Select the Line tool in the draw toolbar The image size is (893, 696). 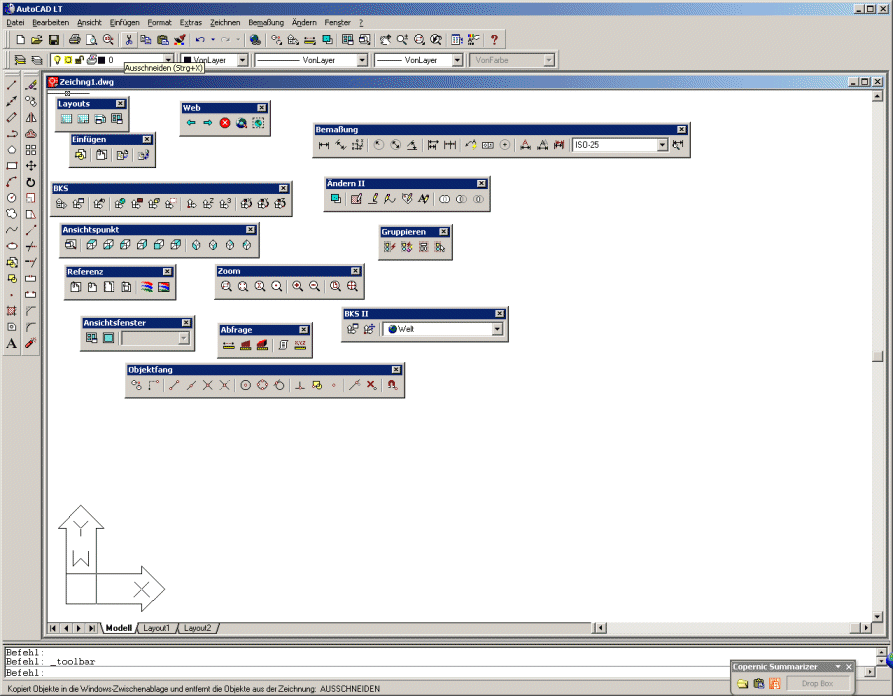12,85
